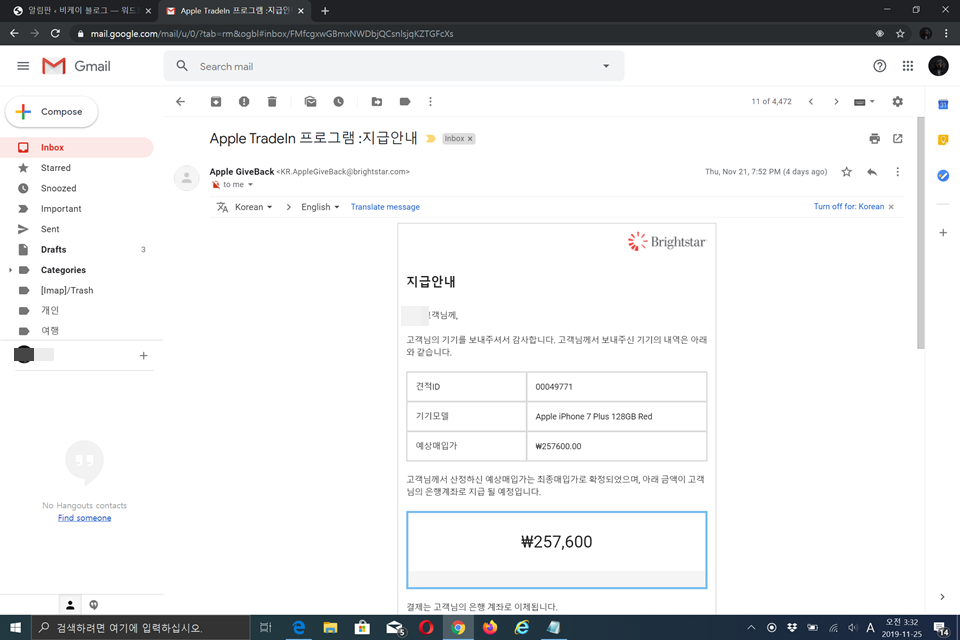The width and height of the screenshot is (960, 640).
Task: Open email in a new window
Action: coord(898,138)
